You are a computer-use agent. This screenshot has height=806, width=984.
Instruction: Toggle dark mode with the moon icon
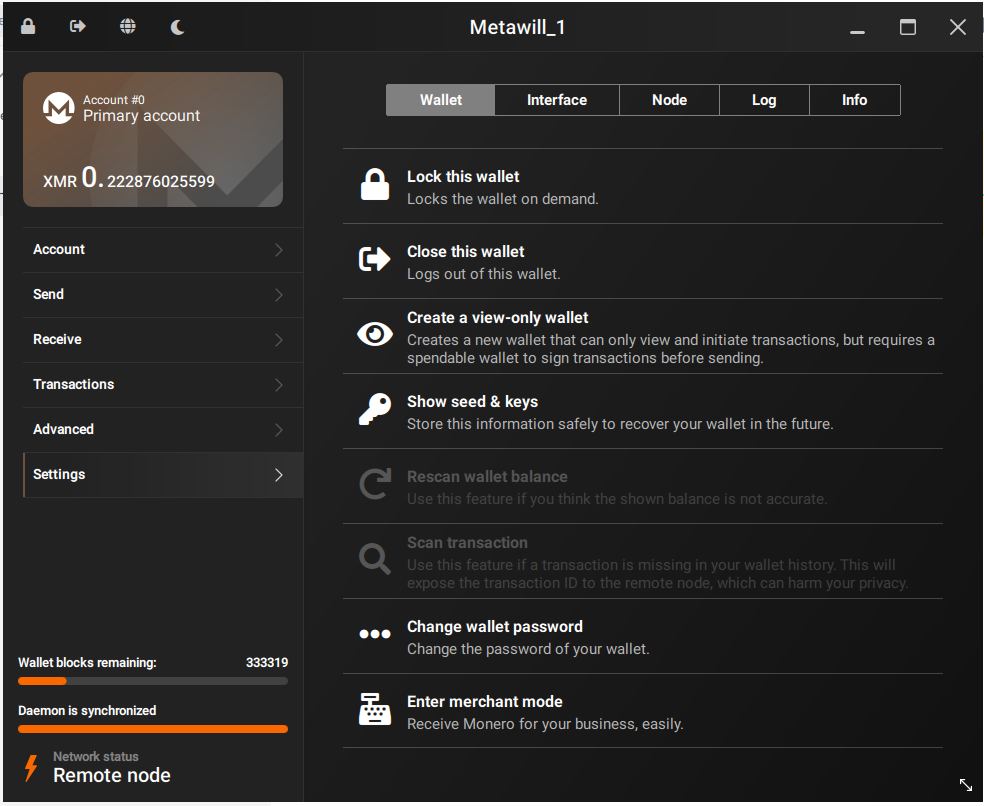point(178,27)
